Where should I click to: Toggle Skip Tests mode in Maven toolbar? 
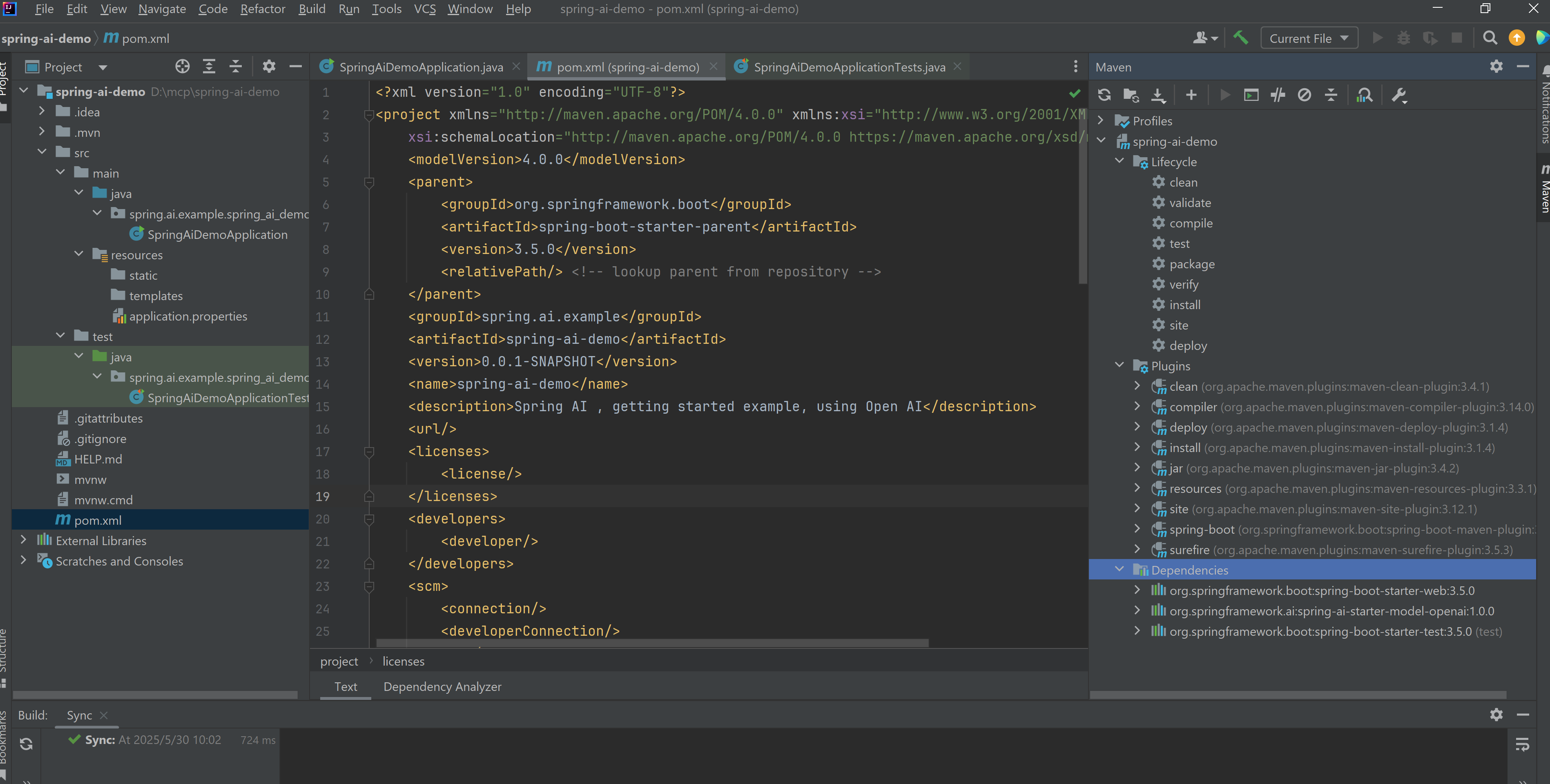click(x=1304, y=95)
